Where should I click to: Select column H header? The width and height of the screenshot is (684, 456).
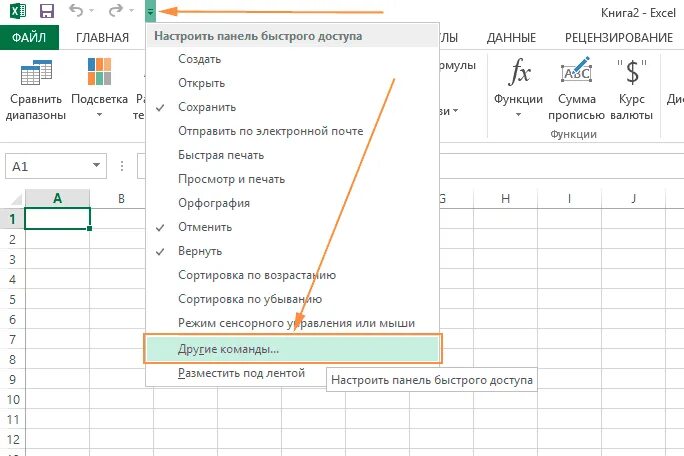pyautogui.click(x=505, y=199)
